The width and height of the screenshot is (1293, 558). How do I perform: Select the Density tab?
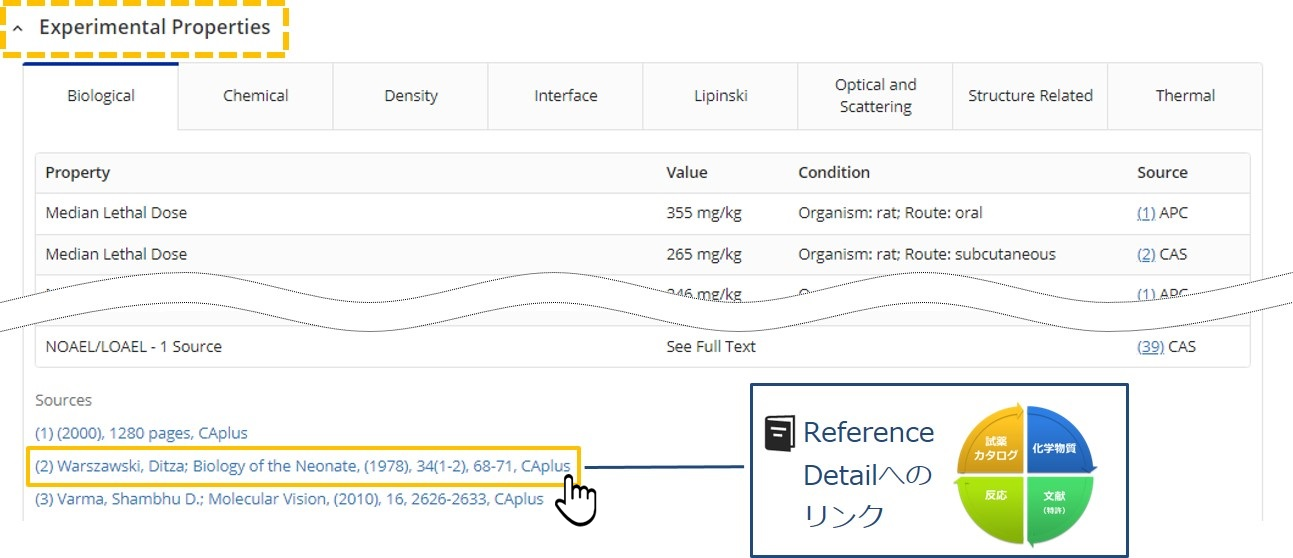(x=411, y=96)
